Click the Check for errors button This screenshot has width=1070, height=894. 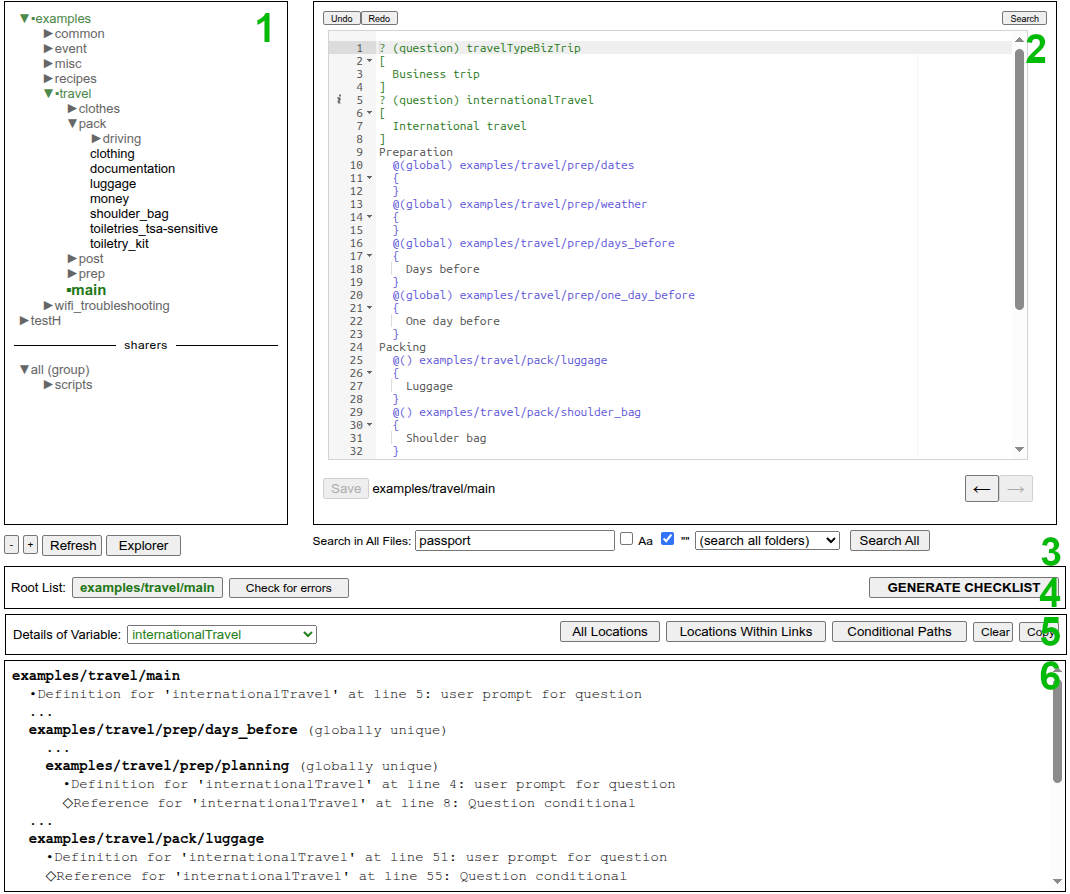[288, 588]
